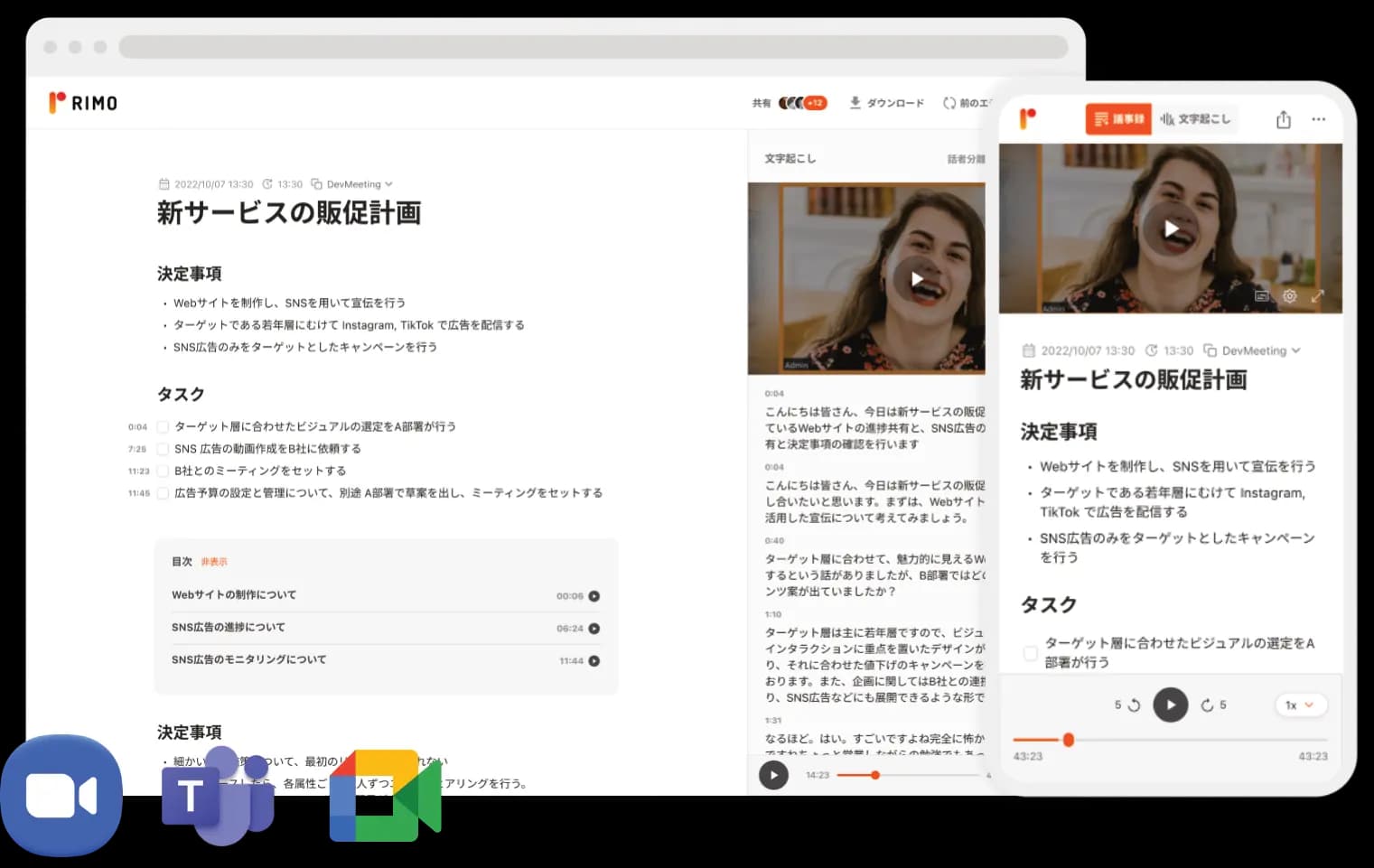Play the 'Webサイトの制作について' chapter at 00:06
Viewport: 1374px width, 868px height.
(x=594, y=595)
